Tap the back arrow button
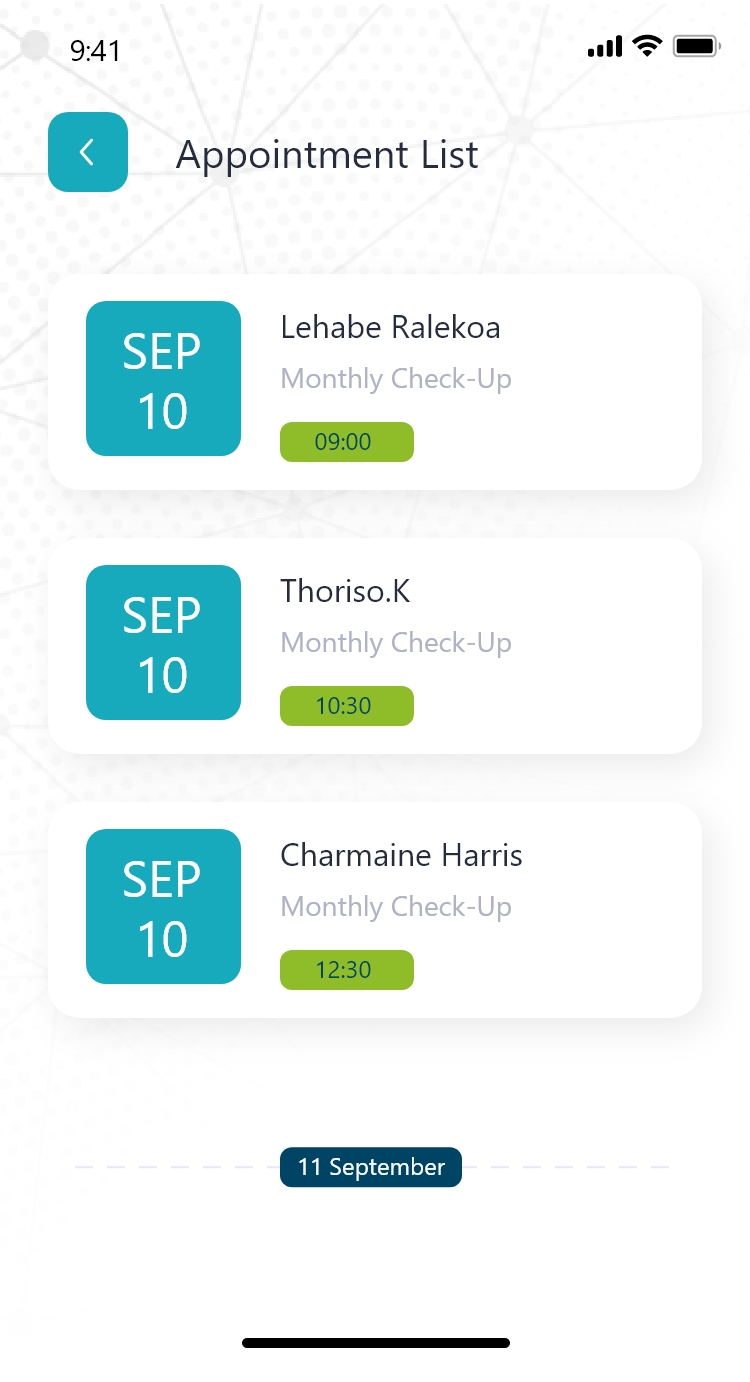750x1382 pixels. 88,152
